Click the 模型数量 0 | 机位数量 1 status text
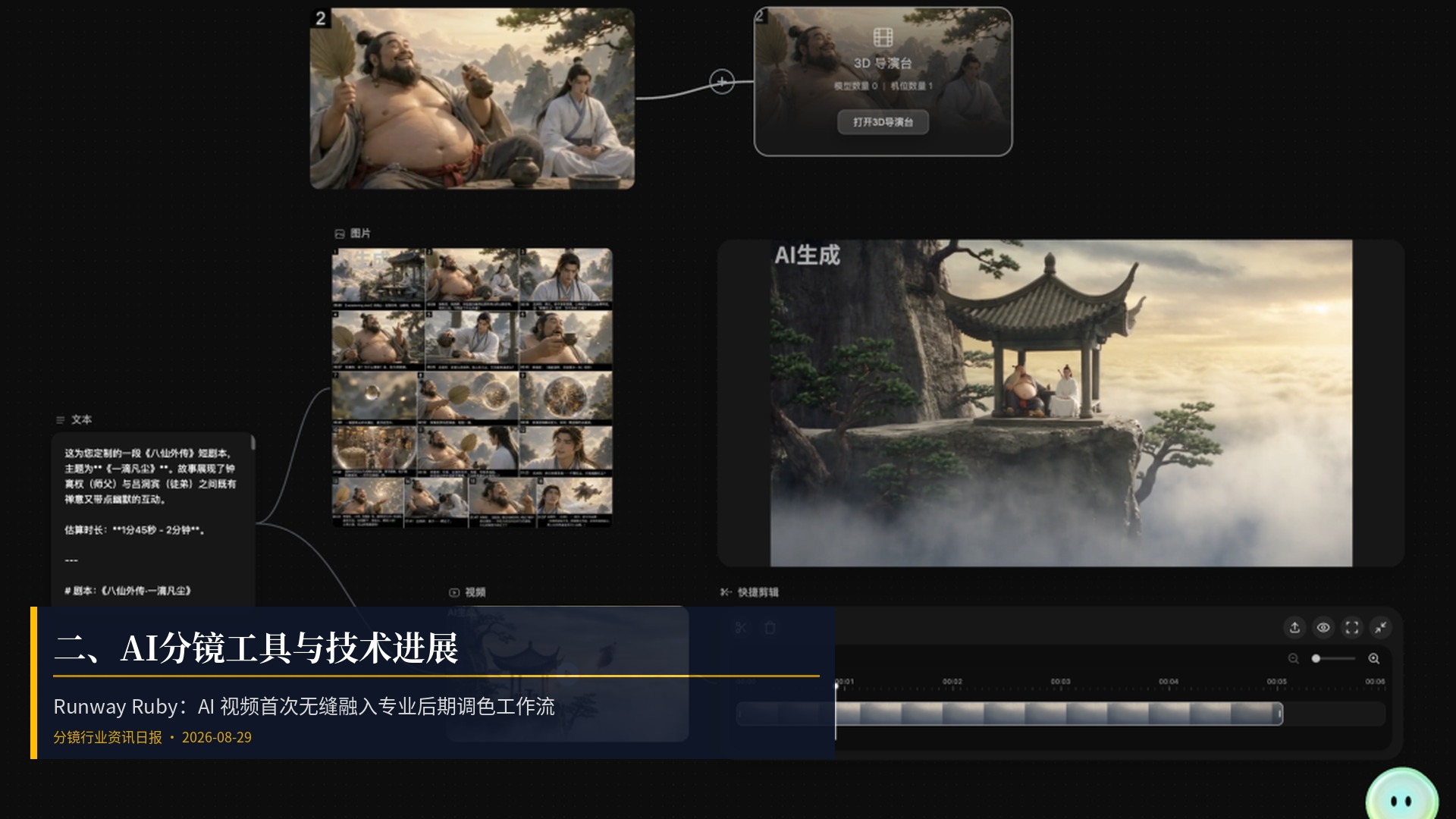1456x819 pixels. click(x=883, y=86)
